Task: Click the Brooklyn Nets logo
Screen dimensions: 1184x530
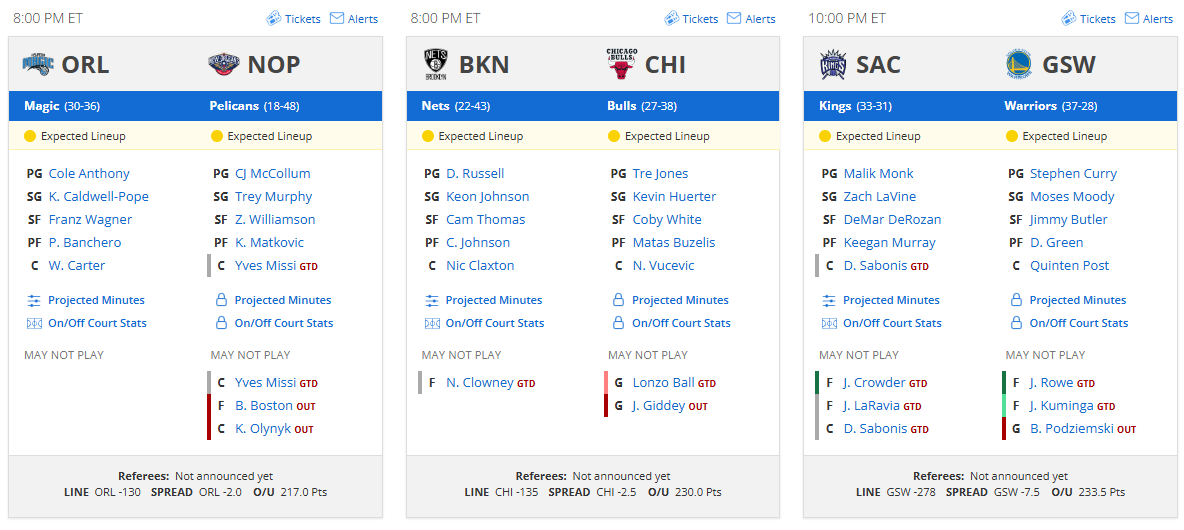Action: (x=436, y=65)
